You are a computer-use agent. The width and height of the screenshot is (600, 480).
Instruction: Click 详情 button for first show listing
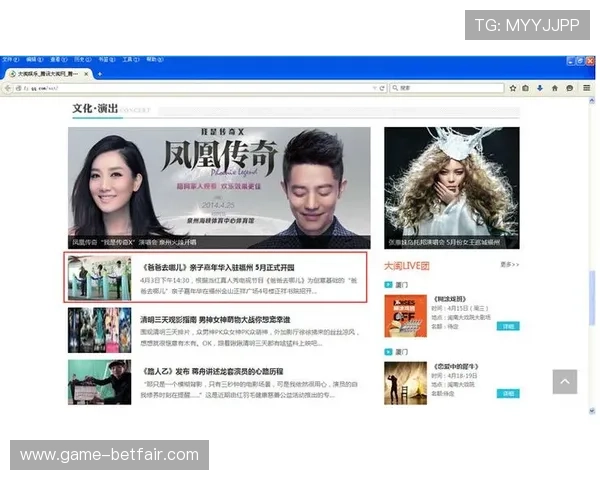pos(508,326)
